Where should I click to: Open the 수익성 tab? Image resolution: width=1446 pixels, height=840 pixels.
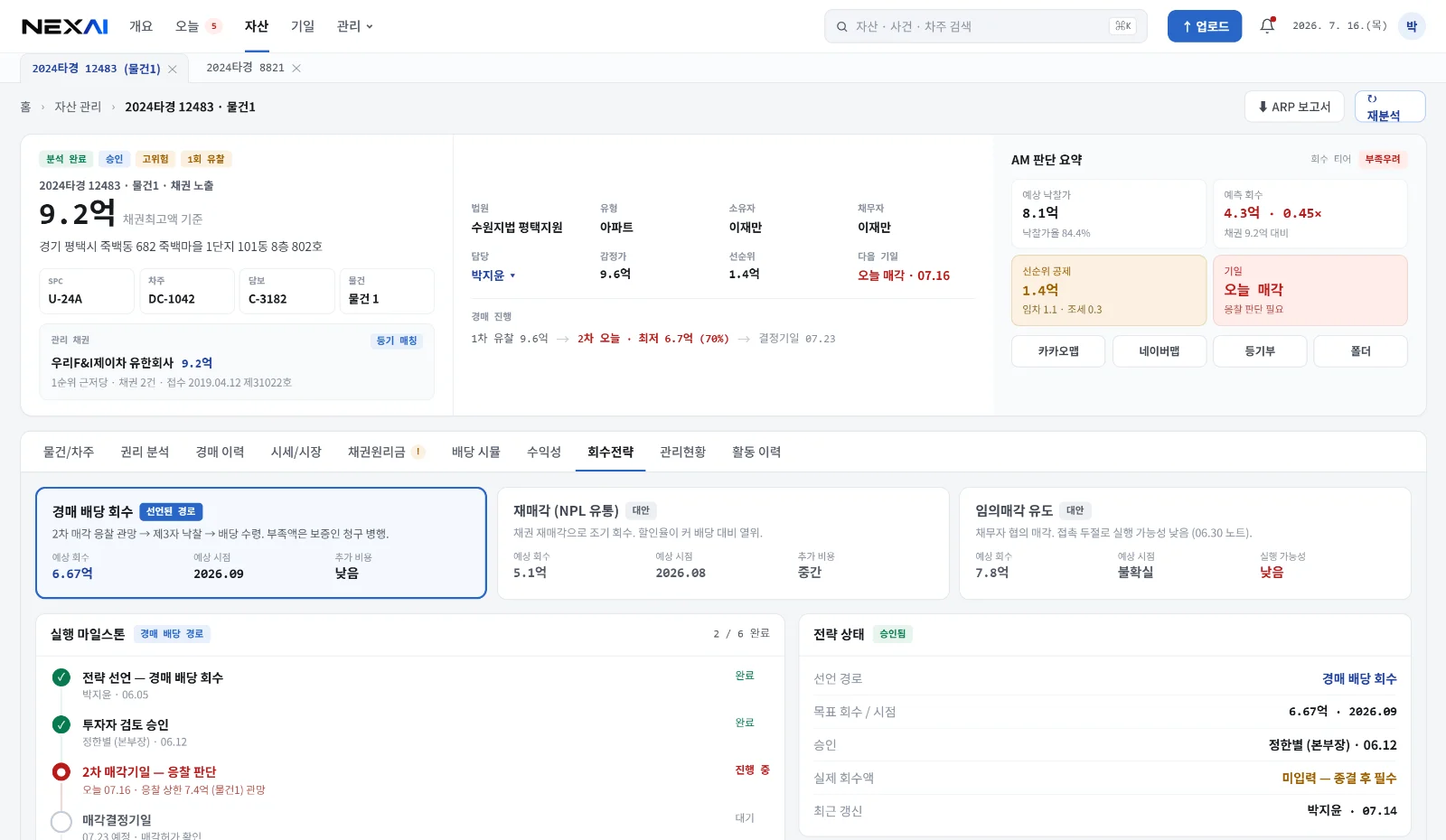[544, 452]
